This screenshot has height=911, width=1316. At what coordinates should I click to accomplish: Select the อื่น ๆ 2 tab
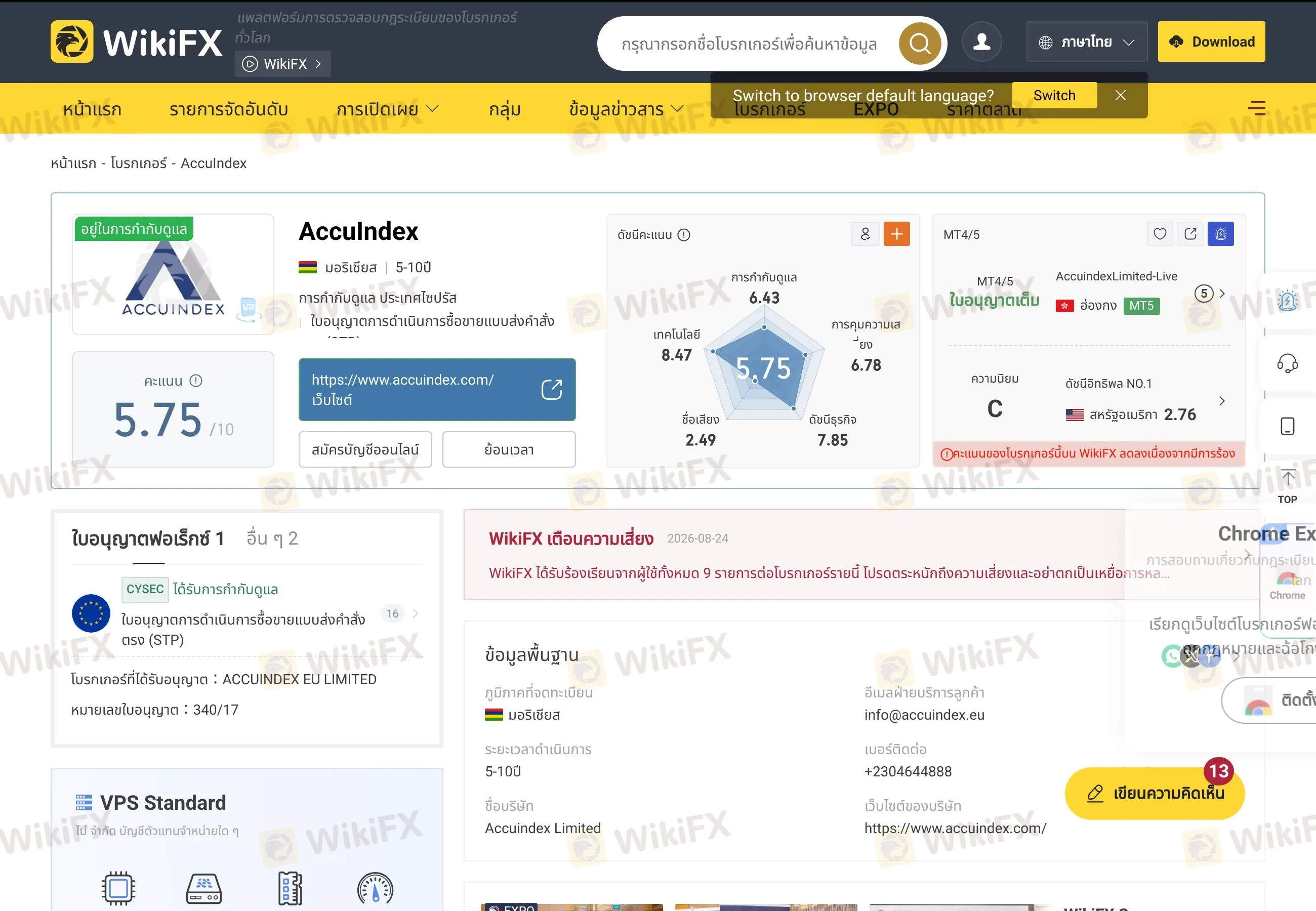click(x=272, y=539)
